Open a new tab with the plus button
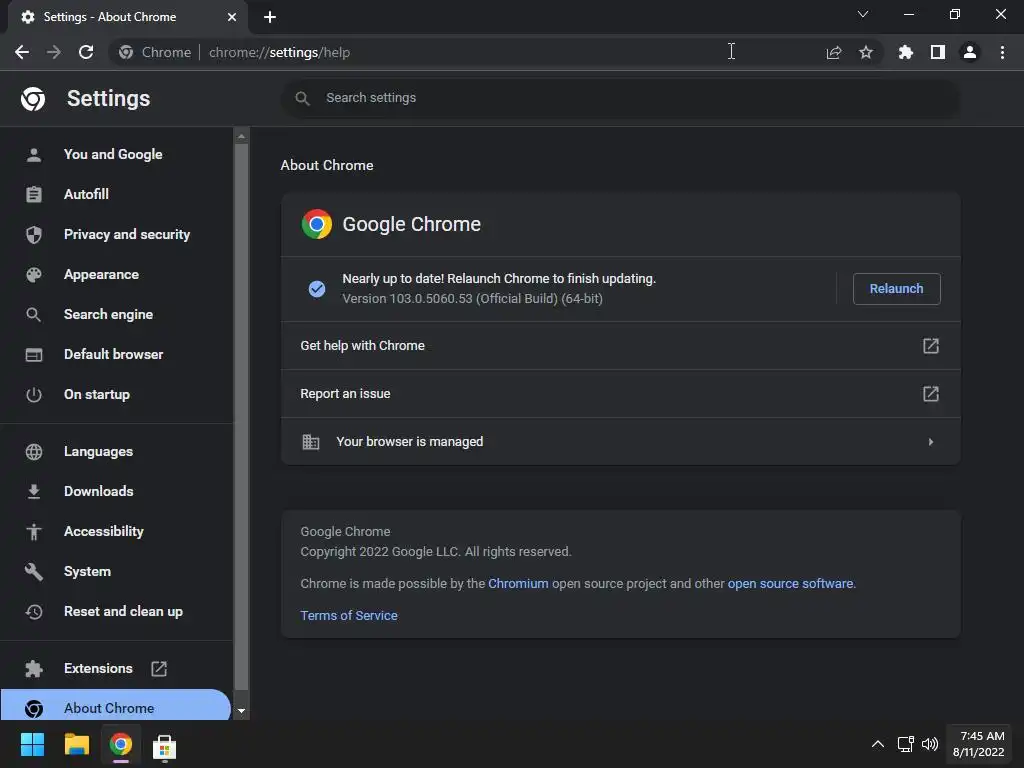 pos(270,17)
